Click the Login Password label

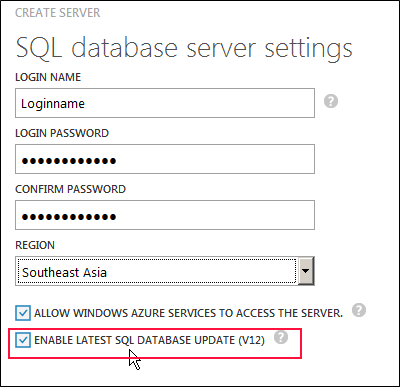[x=62, y=133]
